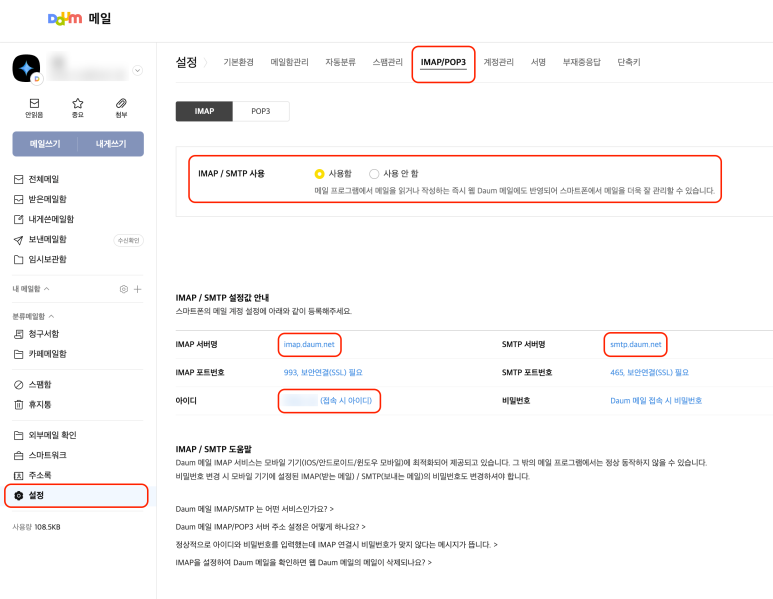773x599 pixels.
Task: Open 스마트워크 item
Action: tap(47, 456)
